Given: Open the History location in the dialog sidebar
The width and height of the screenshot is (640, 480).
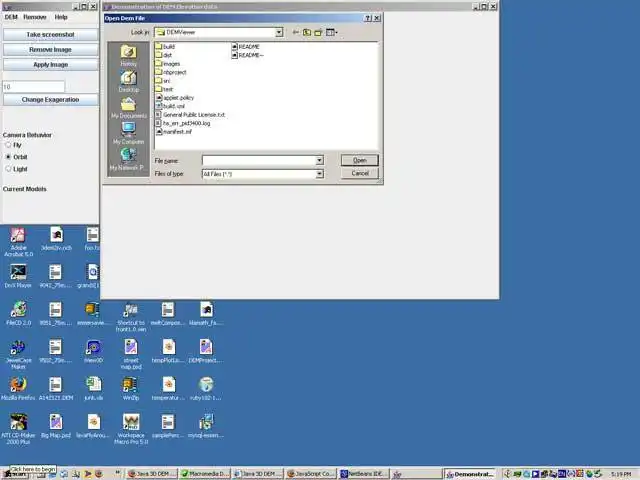Looking at the screenshot, I should 128,56.
